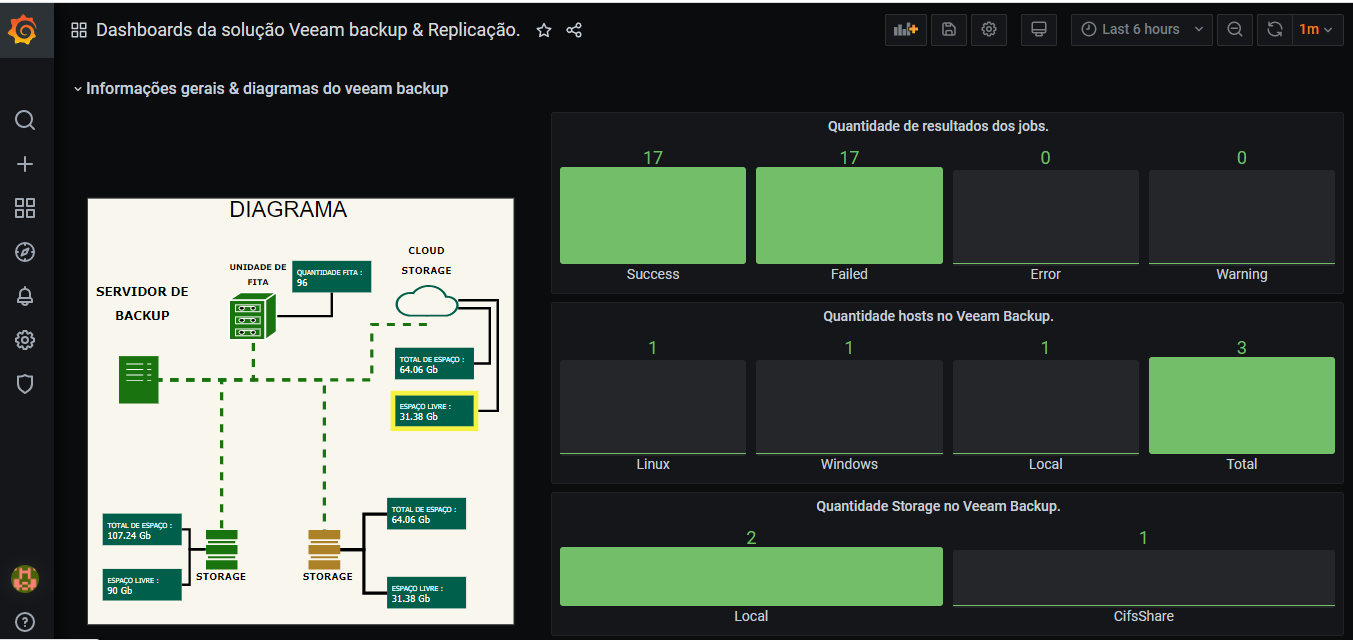The height and width of the screenshot is (640, 1353).
Task: Open the Last 6 hours time picker
Action: point(1141,30)
